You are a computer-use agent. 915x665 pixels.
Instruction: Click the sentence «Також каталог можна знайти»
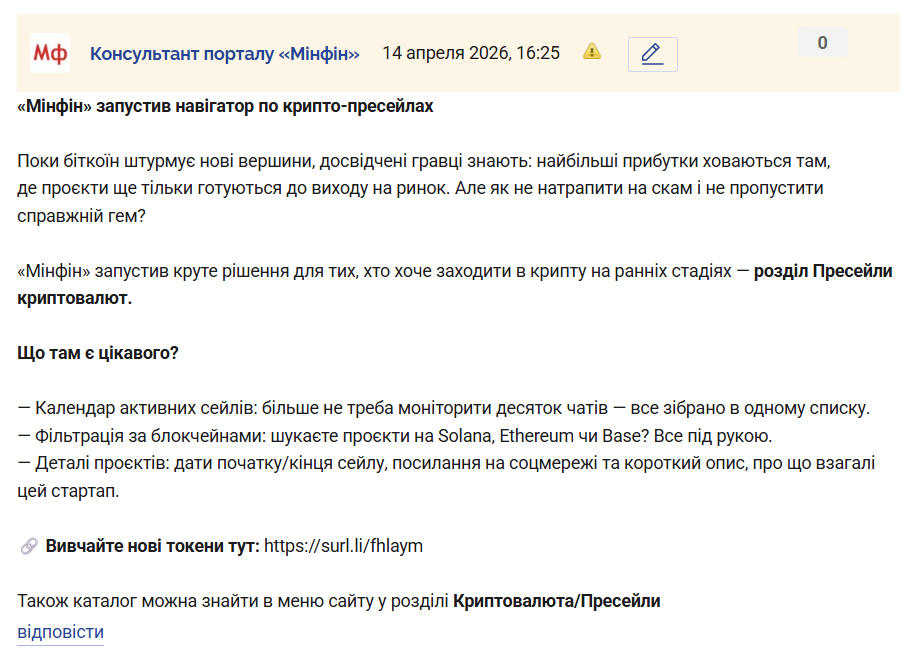tap(234, 601)
